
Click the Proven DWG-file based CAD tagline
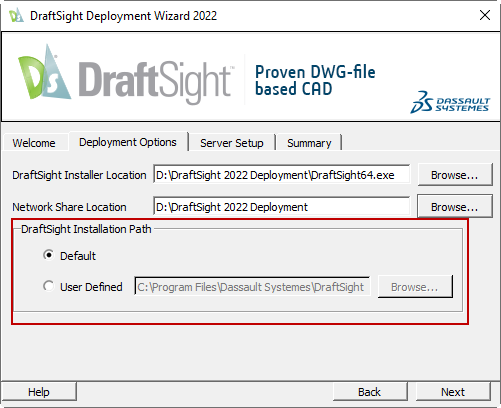[315, 80]
